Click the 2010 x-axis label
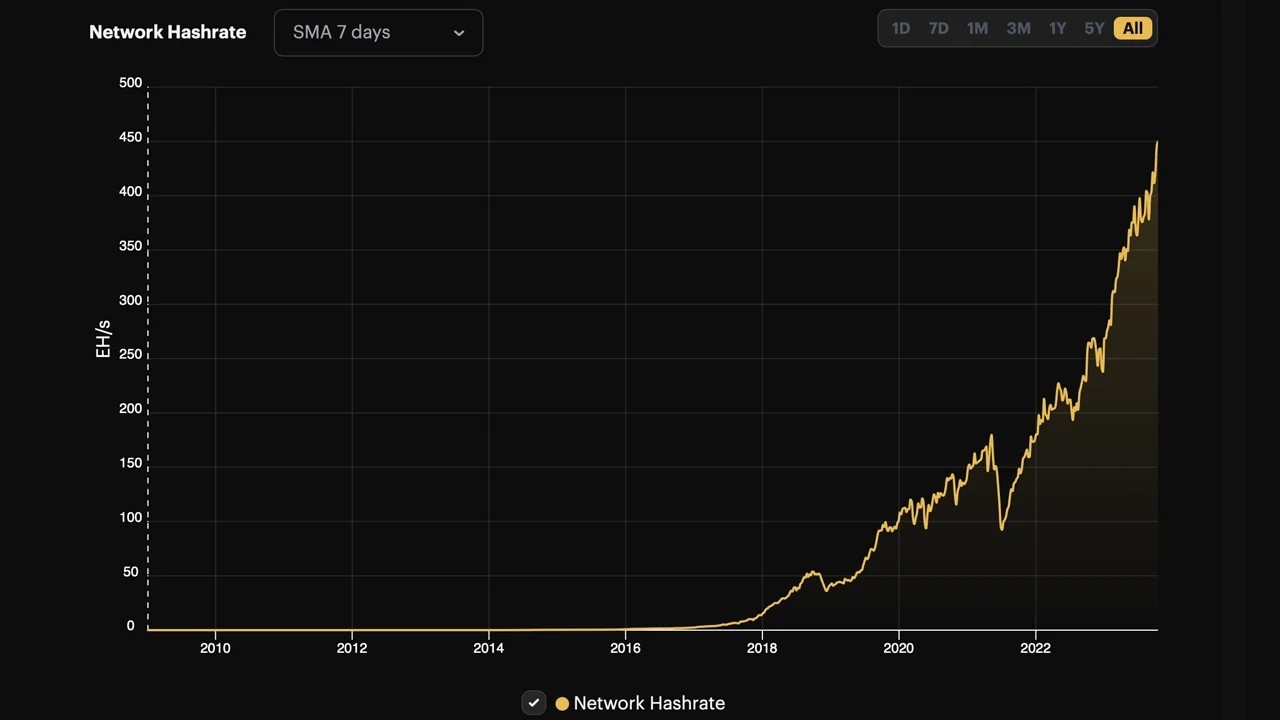 [215, 648]
